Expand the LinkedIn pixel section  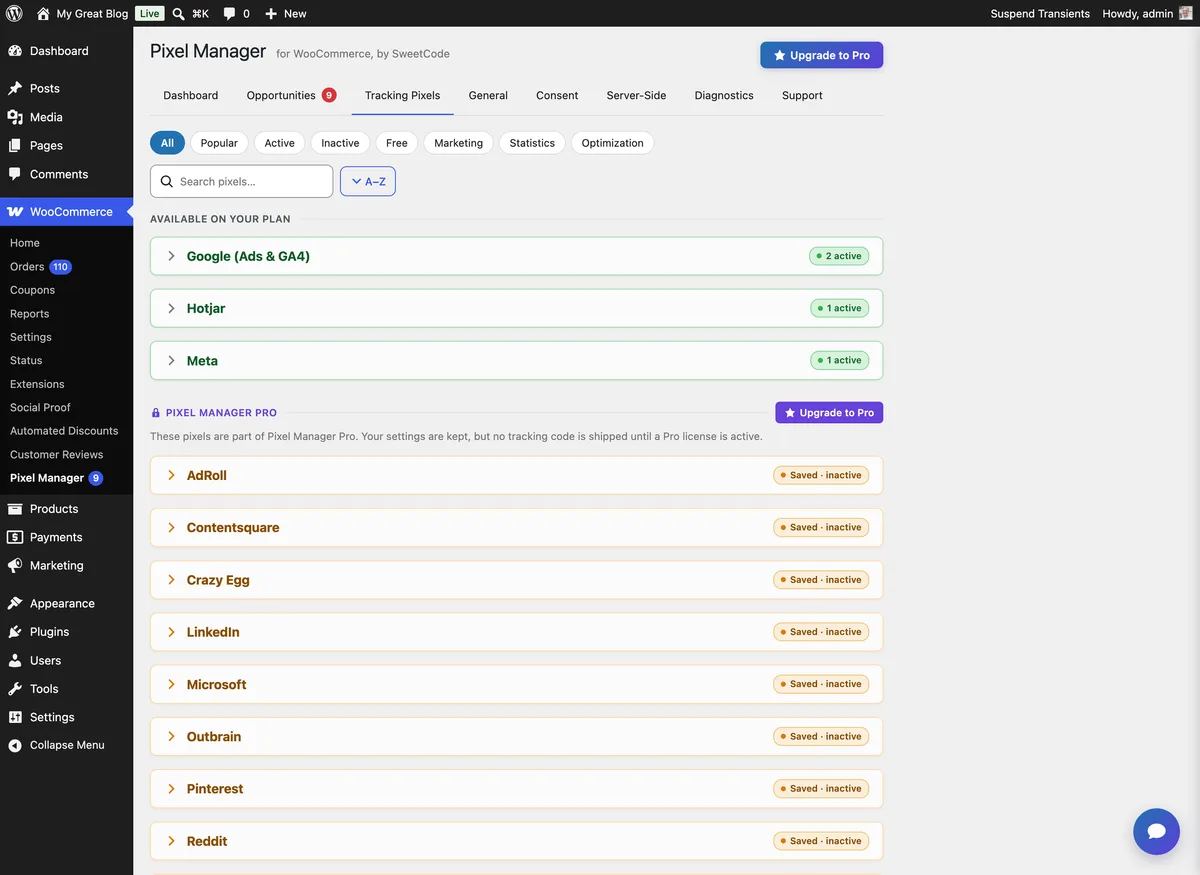coord(516,632)
